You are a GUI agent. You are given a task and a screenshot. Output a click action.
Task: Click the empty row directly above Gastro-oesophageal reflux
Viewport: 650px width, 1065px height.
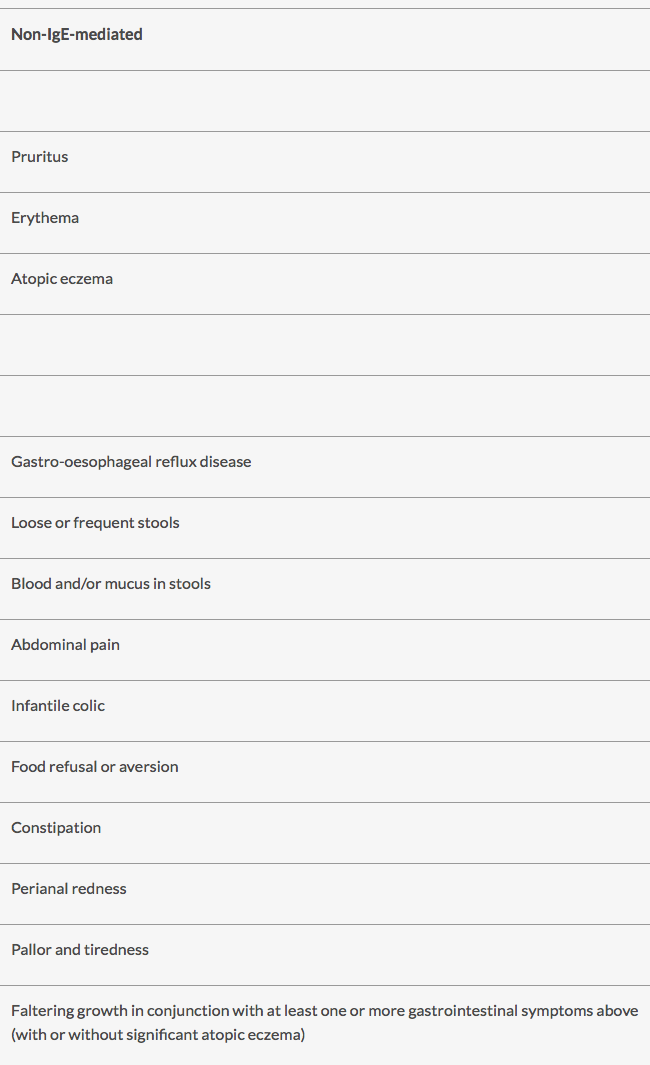[325, 405]
